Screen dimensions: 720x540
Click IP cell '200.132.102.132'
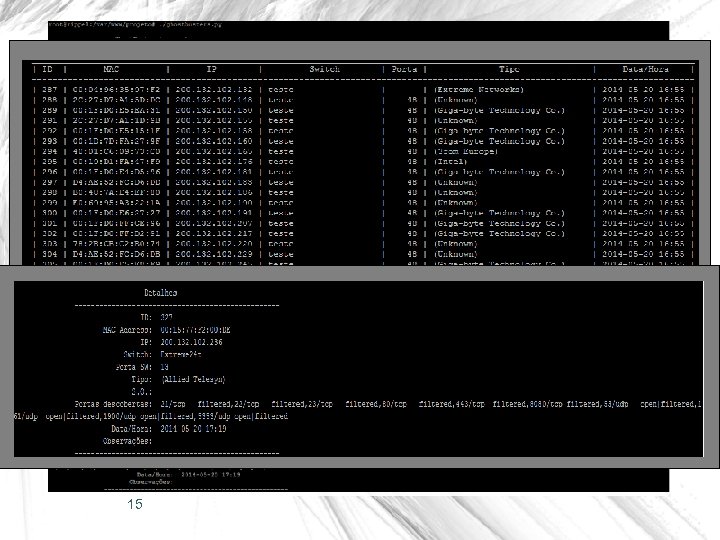click(214, 90)
